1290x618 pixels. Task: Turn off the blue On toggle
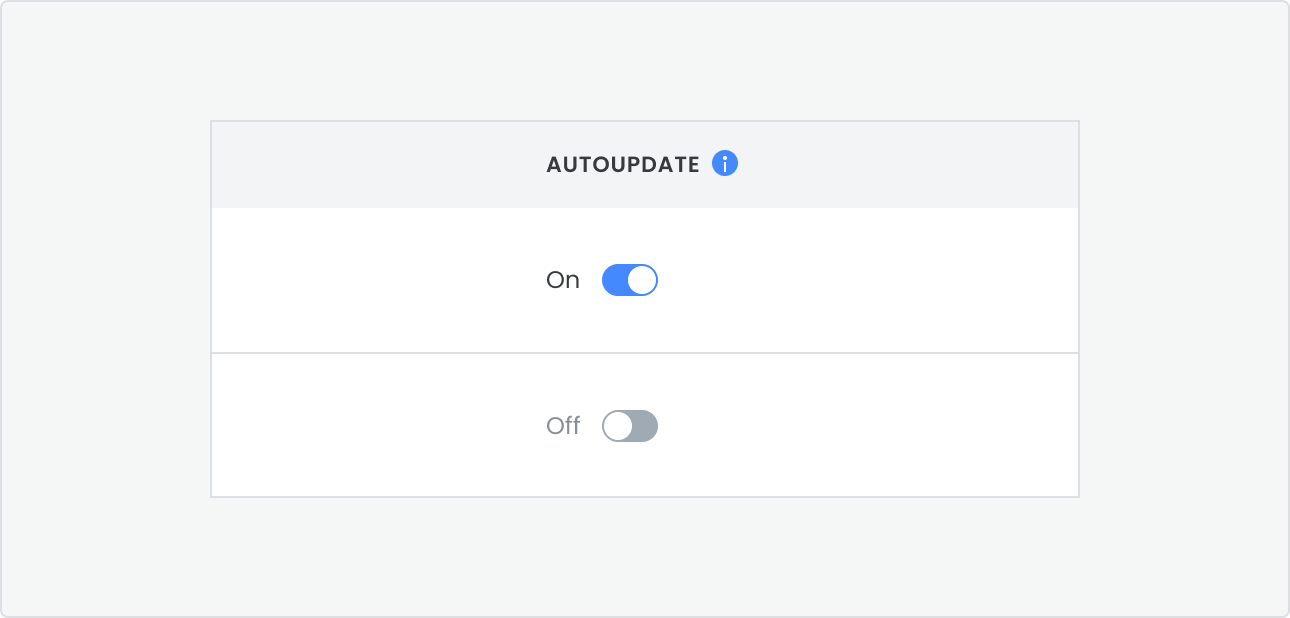tap(629, 280)
